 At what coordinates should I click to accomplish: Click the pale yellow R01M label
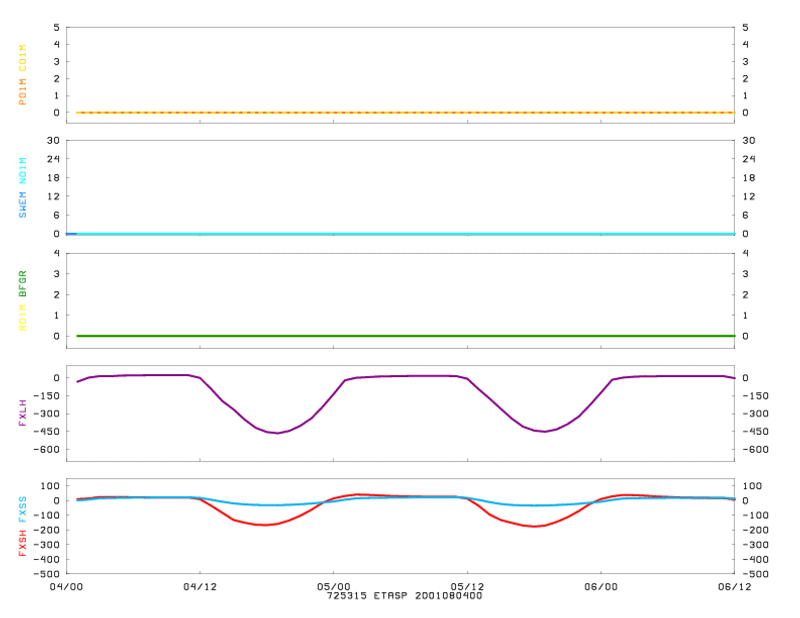[22, 318]
